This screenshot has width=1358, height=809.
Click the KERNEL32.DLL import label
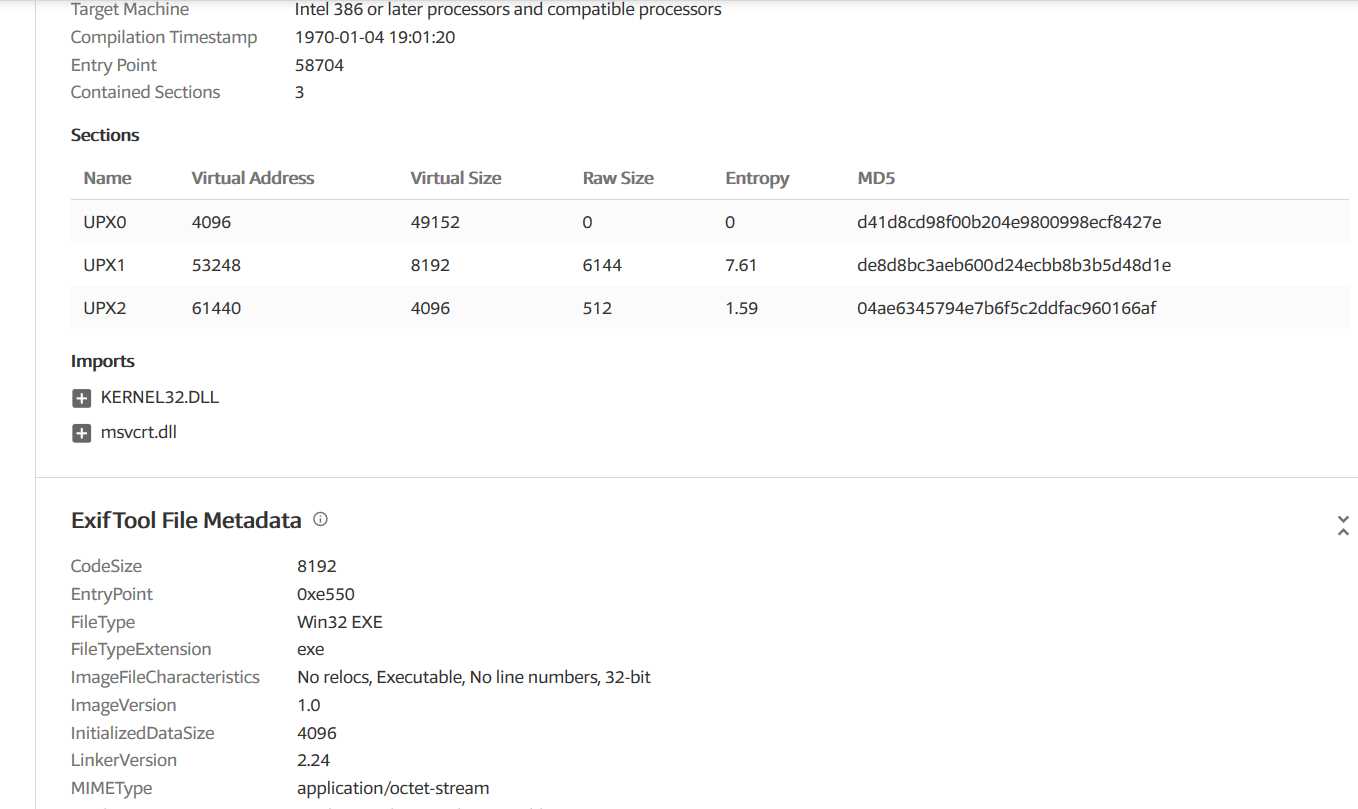[160, 397]
